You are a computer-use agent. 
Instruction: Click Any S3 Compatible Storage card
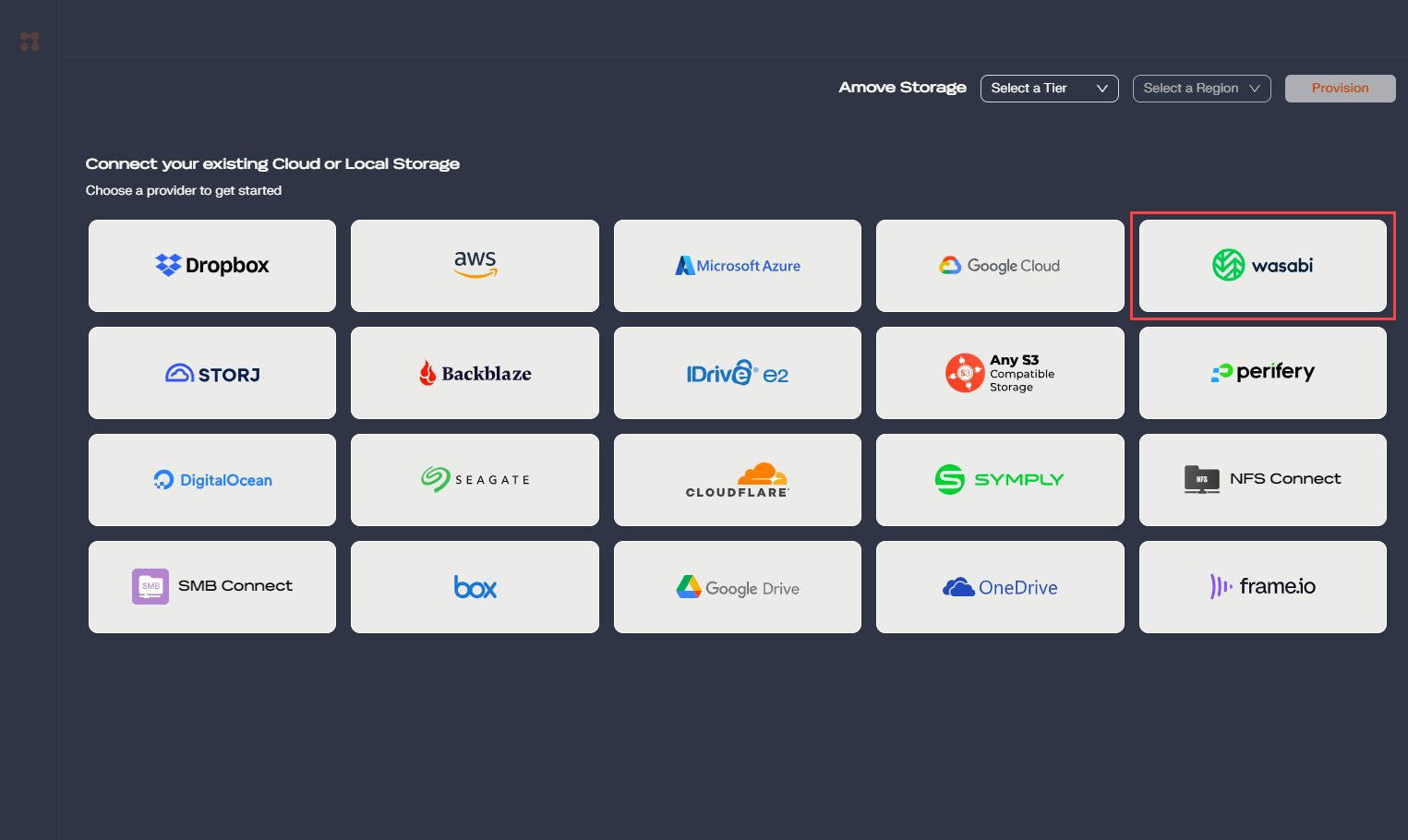1000,373
